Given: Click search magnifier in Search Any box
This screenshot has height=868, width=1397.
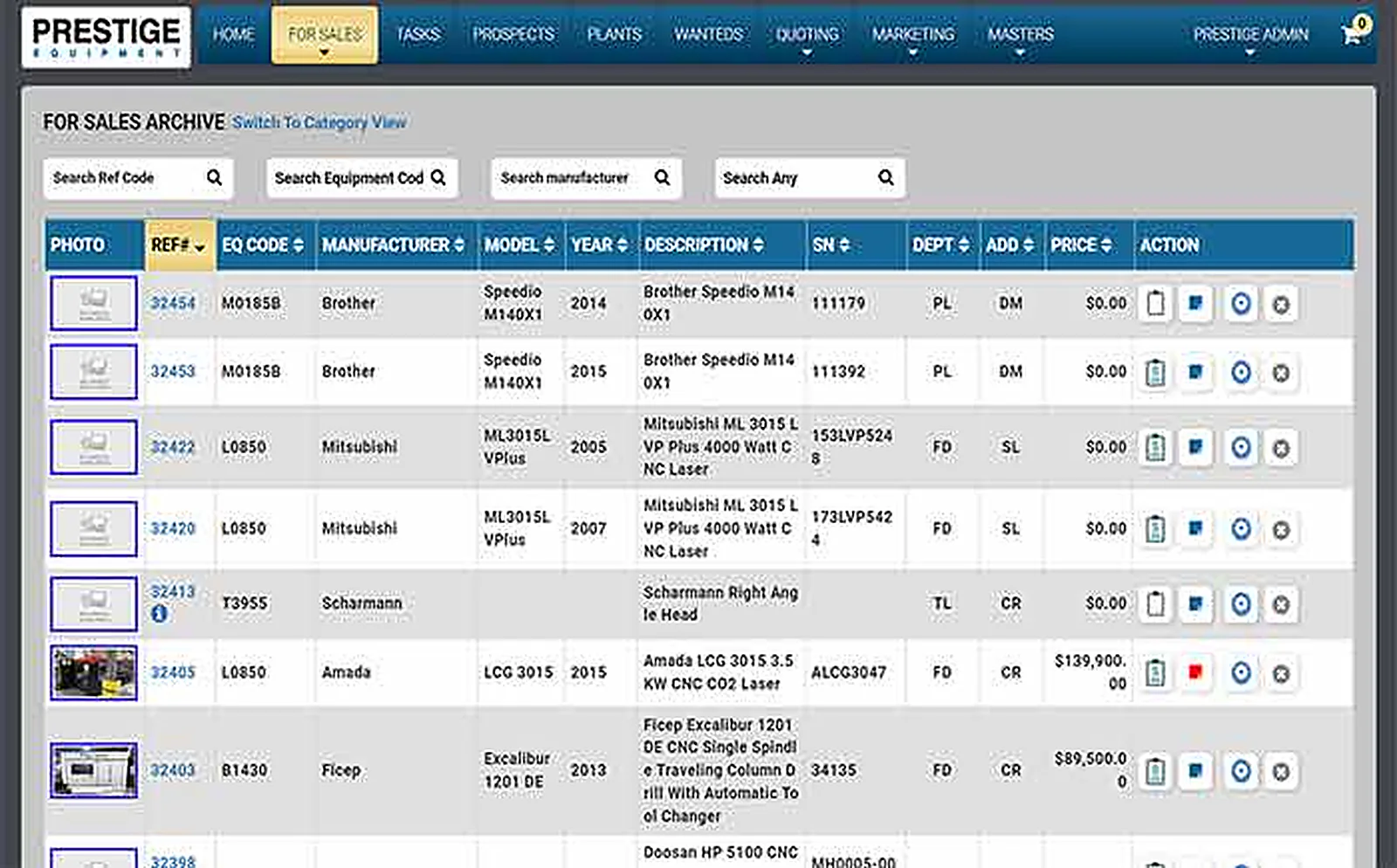Looking at the screenshot, I should [x=886, y=177].
